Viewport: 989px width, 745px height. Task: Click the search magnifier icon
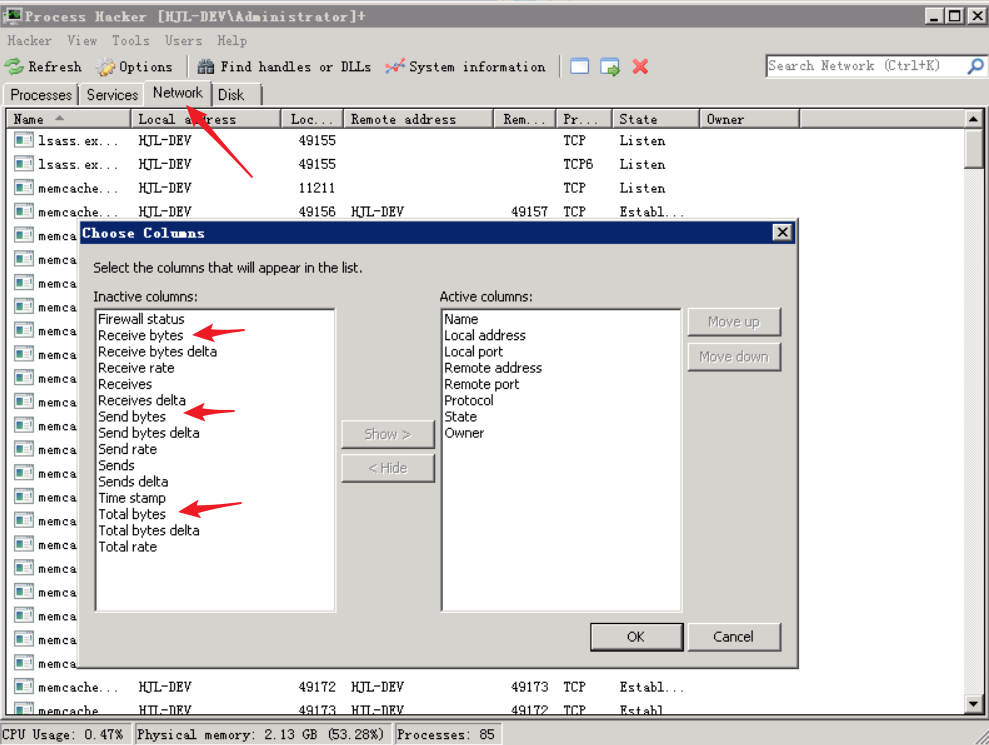(x=975, y=66)
